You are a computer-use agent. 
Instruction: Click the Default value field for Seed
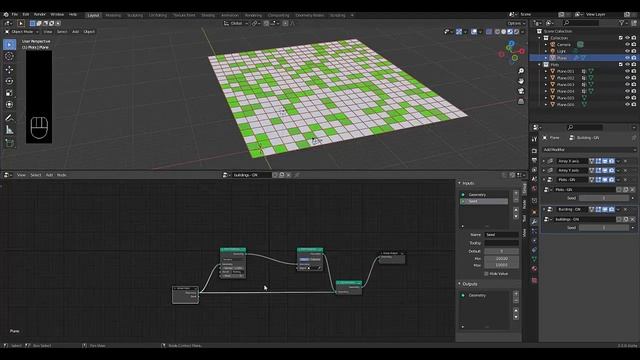(501, 251)
